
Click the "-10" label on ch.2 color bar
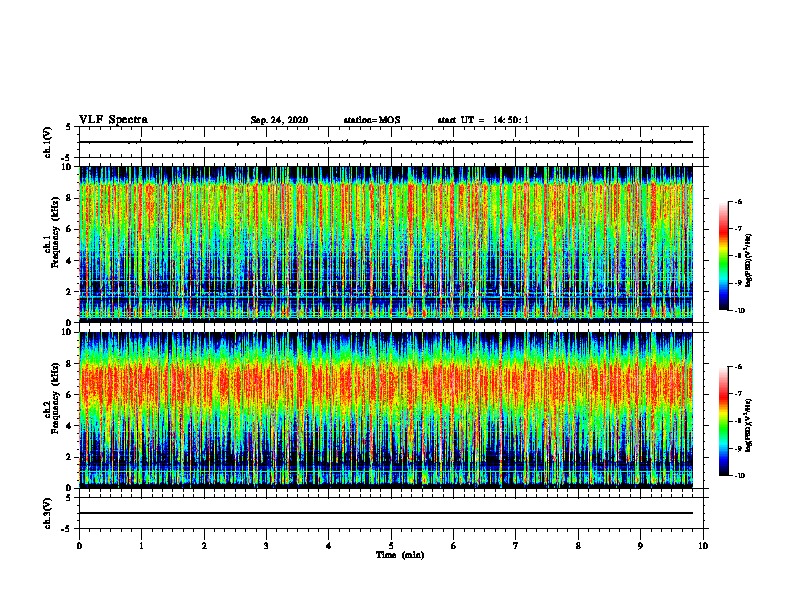pyautogui.click(x=739, y=476)
